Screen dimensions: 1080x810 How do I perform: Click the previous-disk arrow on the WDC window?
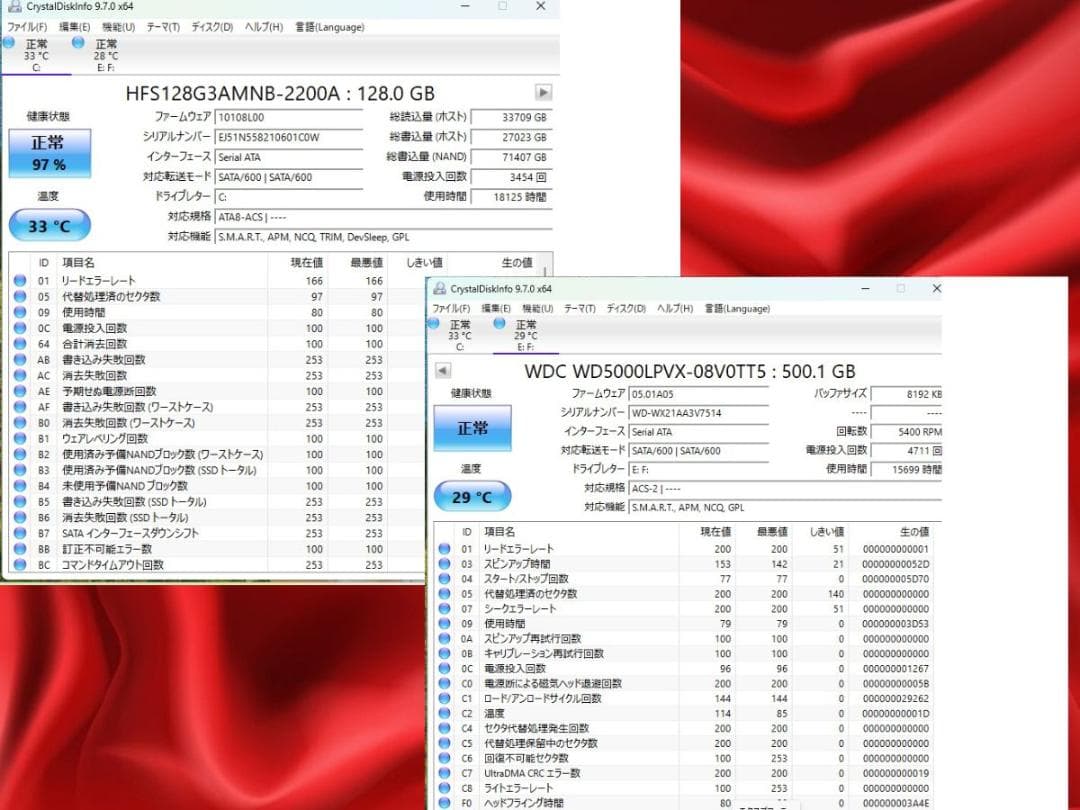[441, 369]
